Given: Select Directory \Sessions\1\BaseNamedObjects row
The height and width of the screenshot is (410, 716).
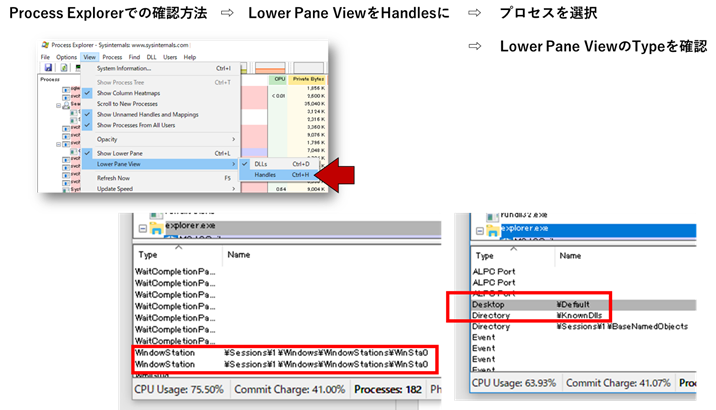Looking at the screenshot, I should click(584, 326).
